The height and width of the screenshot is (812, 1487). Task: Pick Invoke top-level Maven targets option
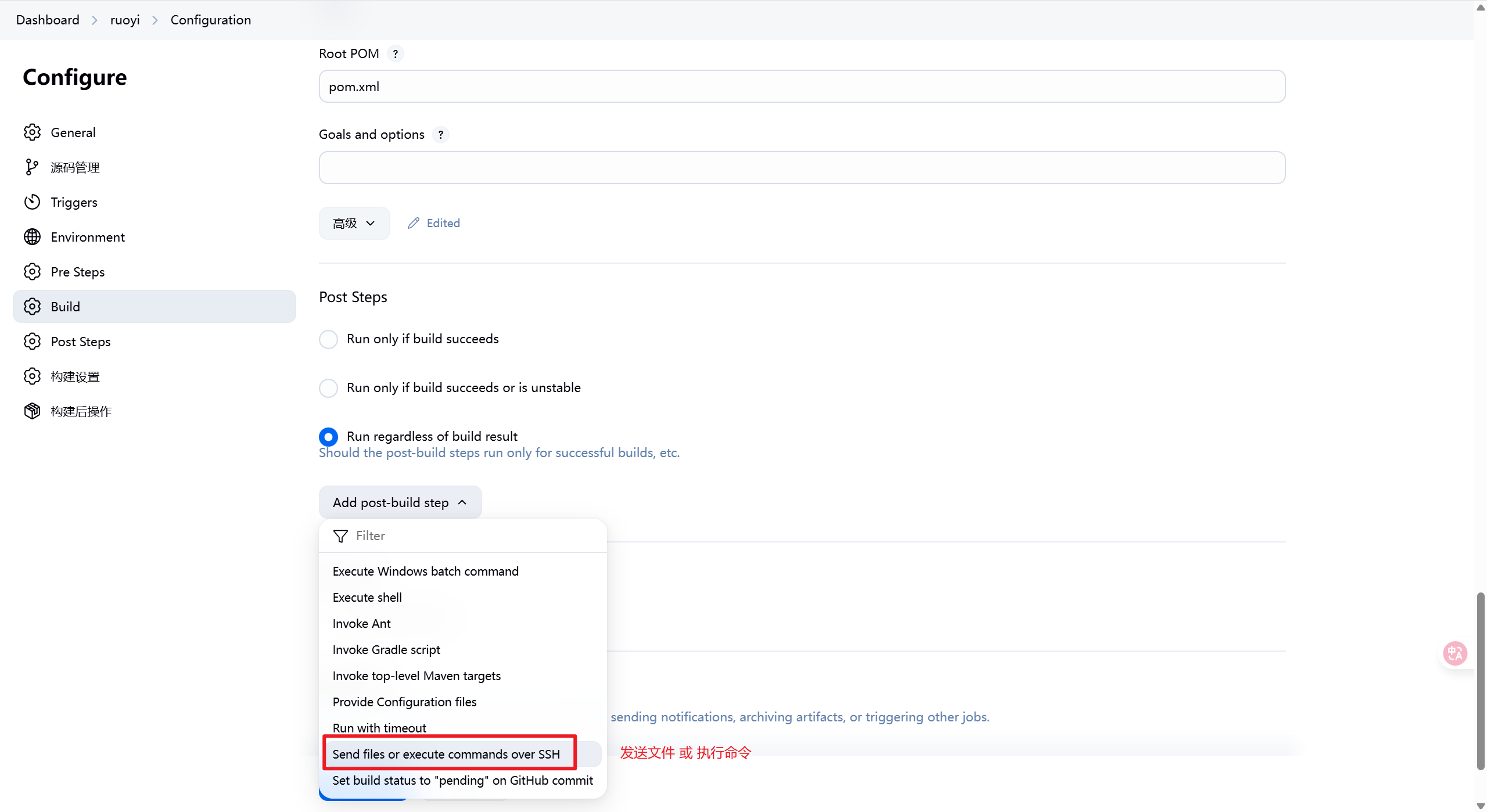point(416,676)
